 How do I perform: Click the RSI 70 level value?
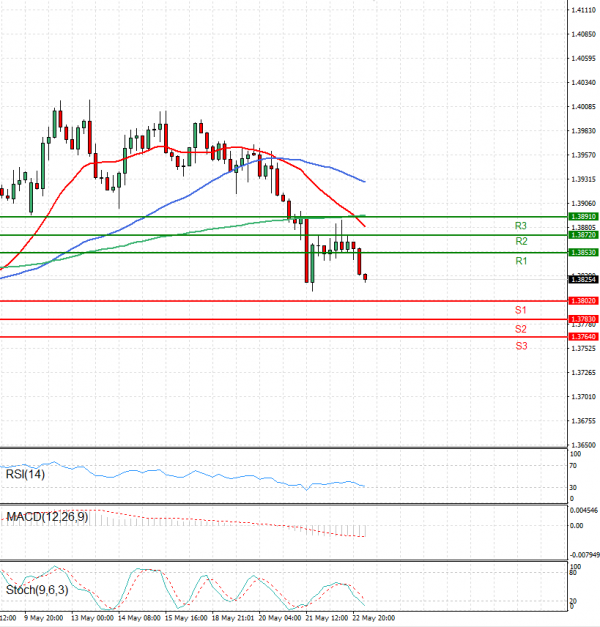pos(573,466)
